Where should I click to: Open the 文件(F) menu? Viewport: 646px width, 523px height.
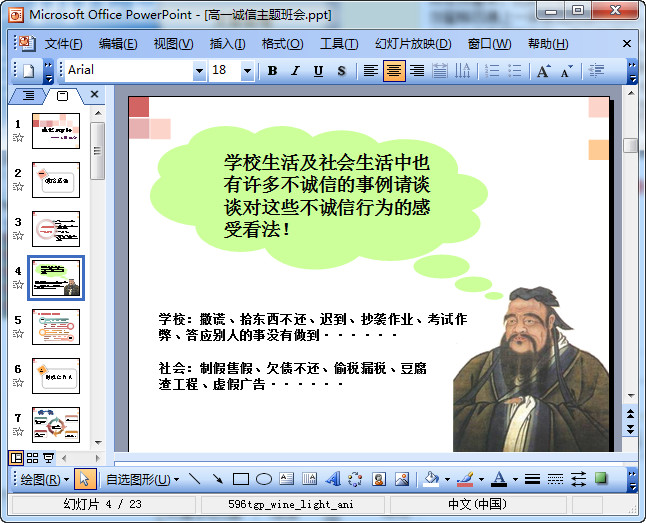tap(63, 44)
